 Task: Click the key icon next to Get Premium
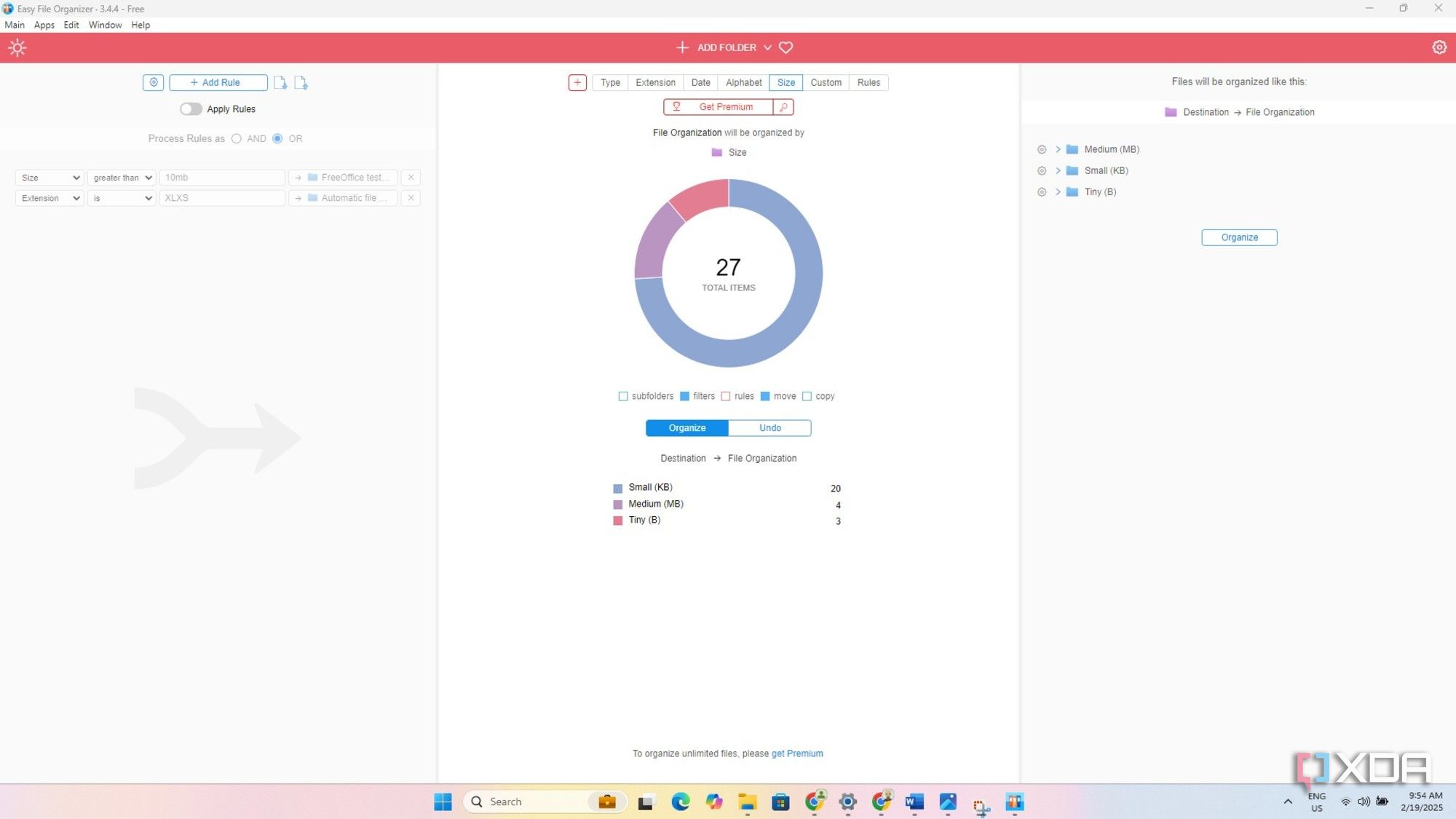(783, 107)
